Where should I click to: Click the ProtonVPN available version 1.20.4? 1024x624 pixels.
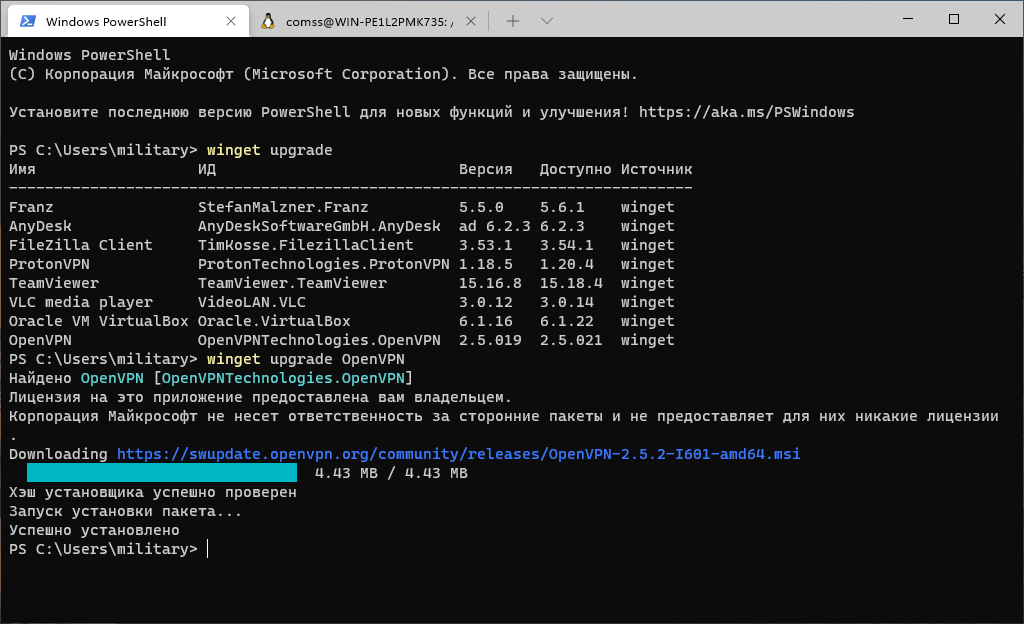tap(567, 264)
